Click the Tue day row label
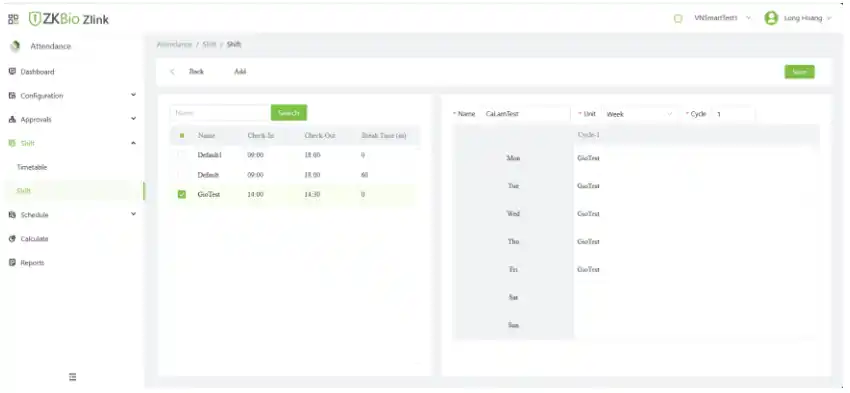Image resolution: width=850 pixels, height=393 pixels. [x=513, y=186]
